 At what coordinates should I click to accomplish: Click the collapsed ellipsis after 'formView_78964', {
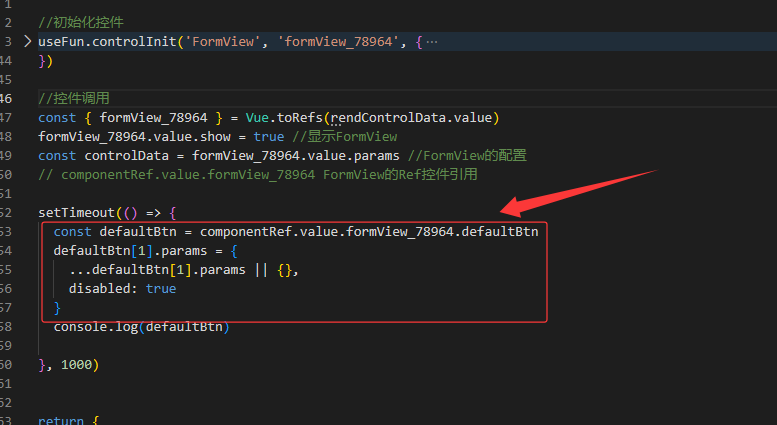[432, 42]
